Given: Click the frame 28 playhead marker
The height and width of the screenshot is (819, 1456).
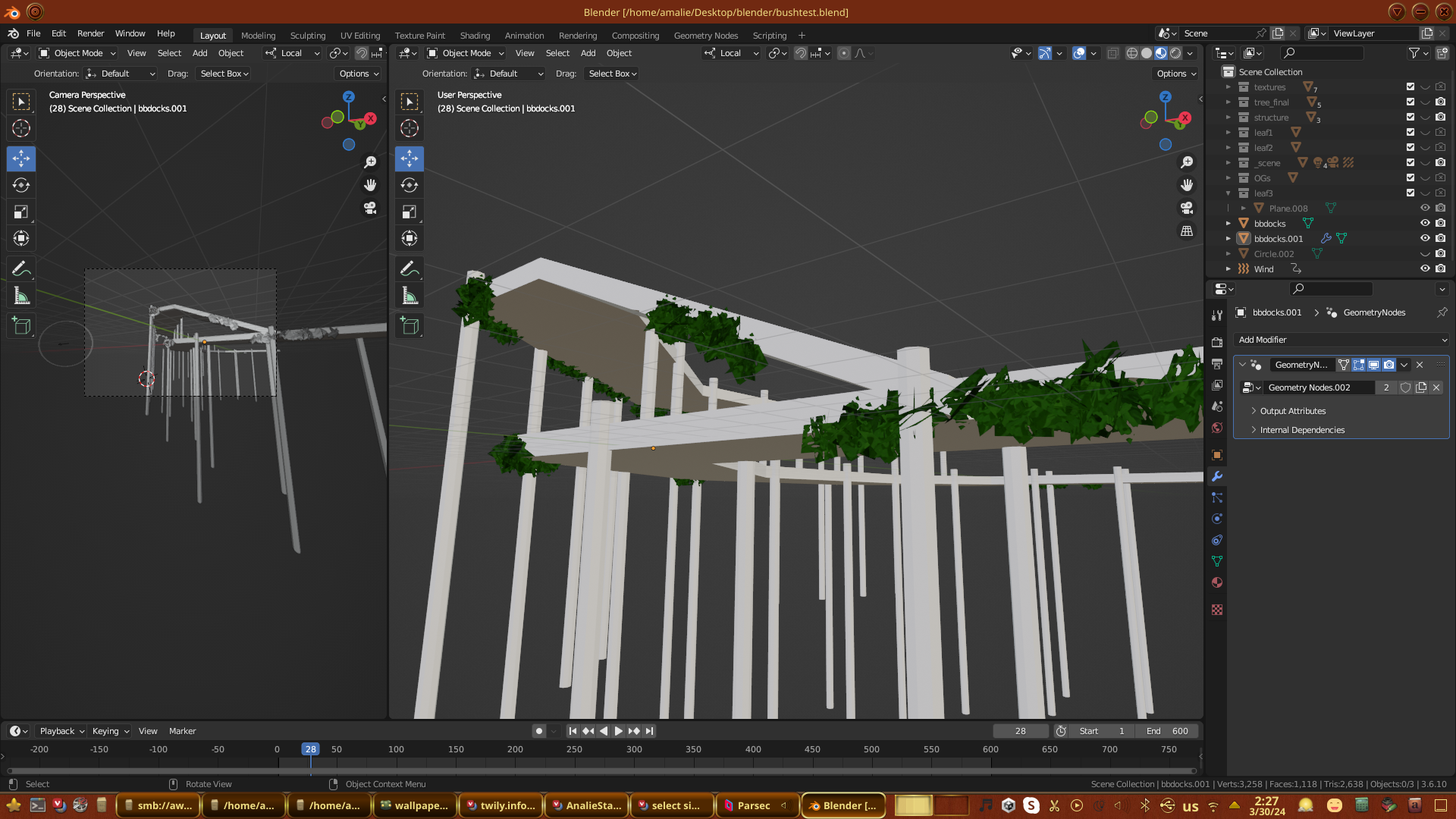Looking at the screenshot, I should (310, 749).
